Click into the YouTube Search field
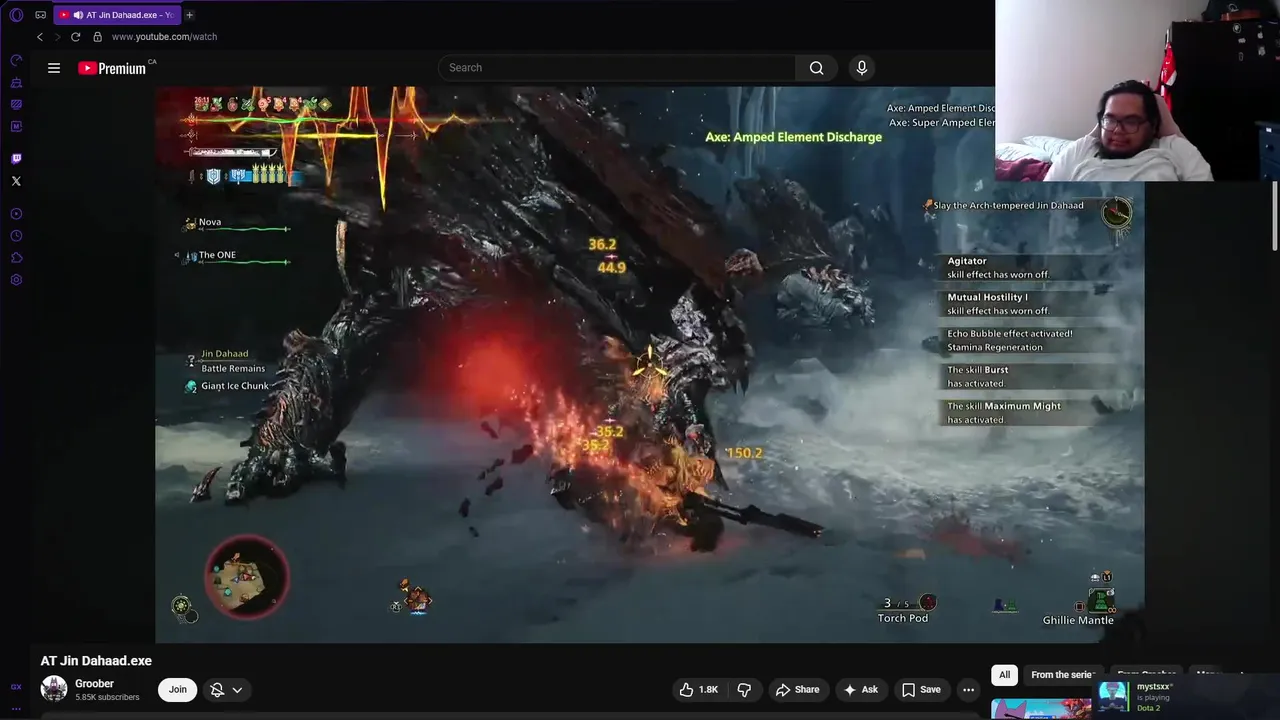The height and width of the screenshot is (720, 1280). click(x=616, y=68)
